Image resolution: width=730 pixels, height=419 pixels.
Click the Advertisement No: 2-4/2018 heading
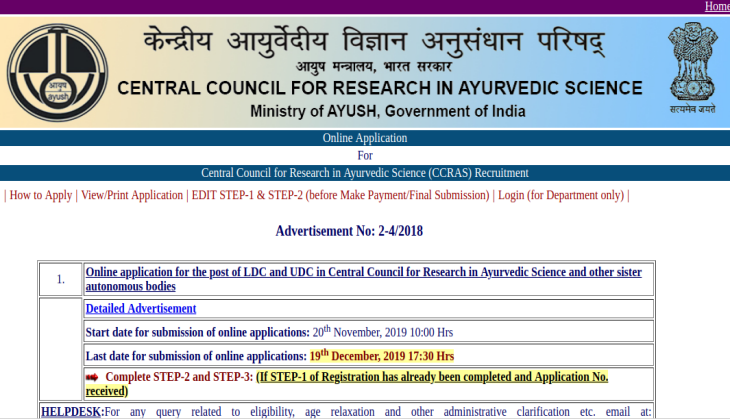tap(349, 231)
